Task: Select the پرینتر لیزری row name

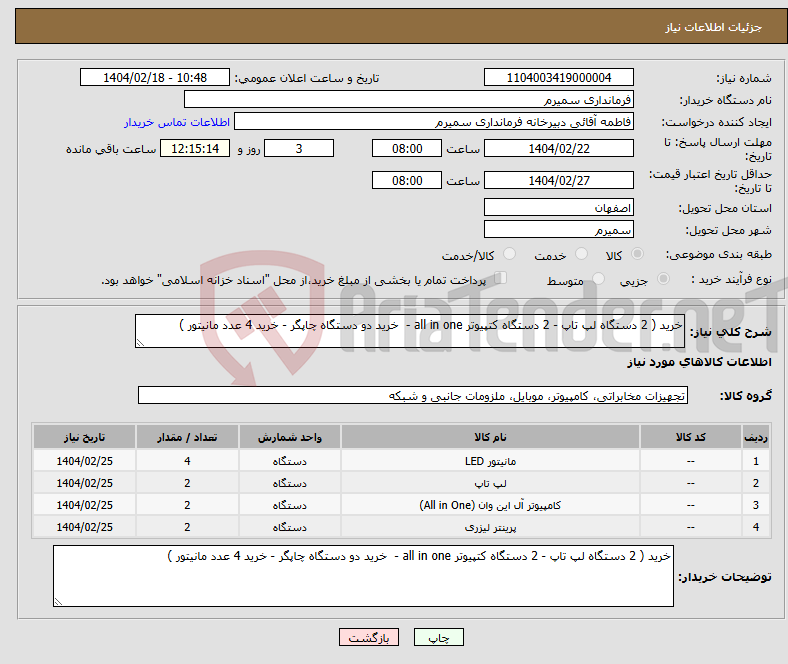Action: coord(490,527)
